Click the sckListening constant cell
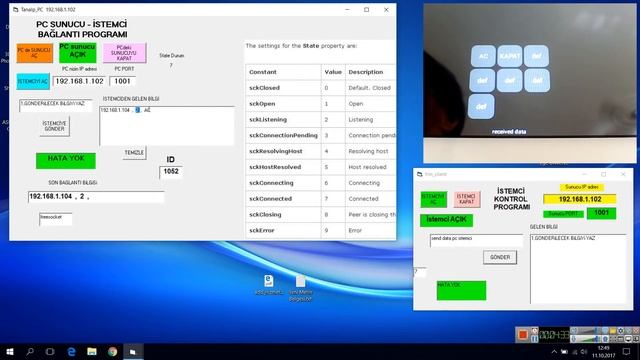 [x=283, y=120]
